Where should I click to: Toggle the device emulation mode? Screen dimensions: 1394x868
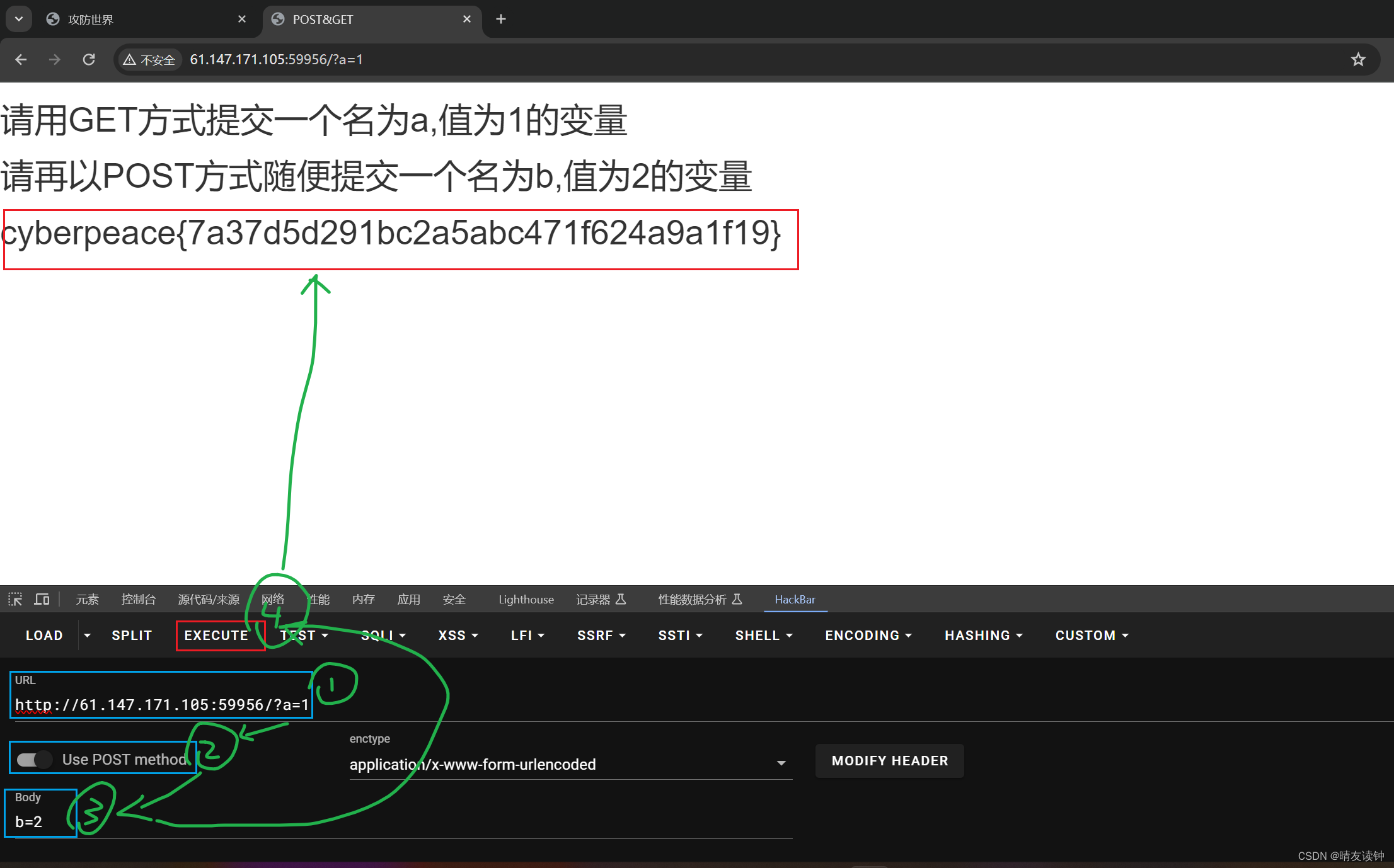coord(42,599)
